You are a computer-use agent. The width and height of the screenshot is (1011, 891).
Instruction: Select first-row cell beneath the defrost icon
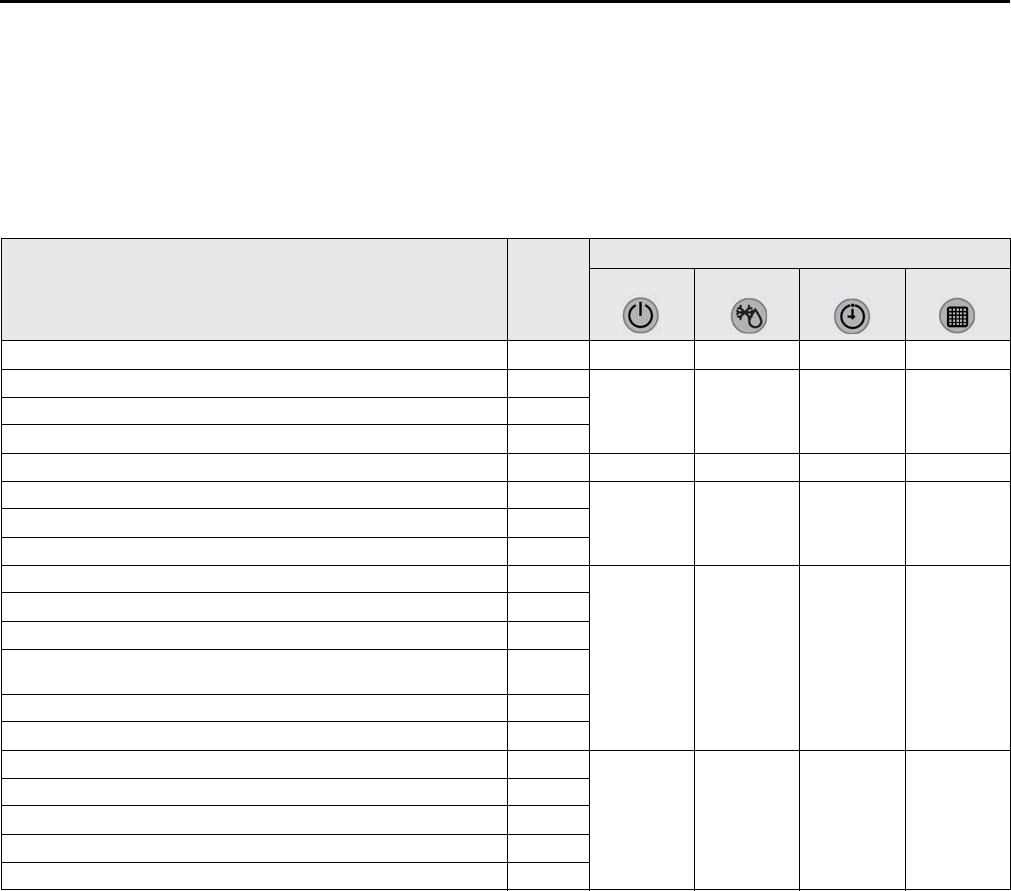746,355
